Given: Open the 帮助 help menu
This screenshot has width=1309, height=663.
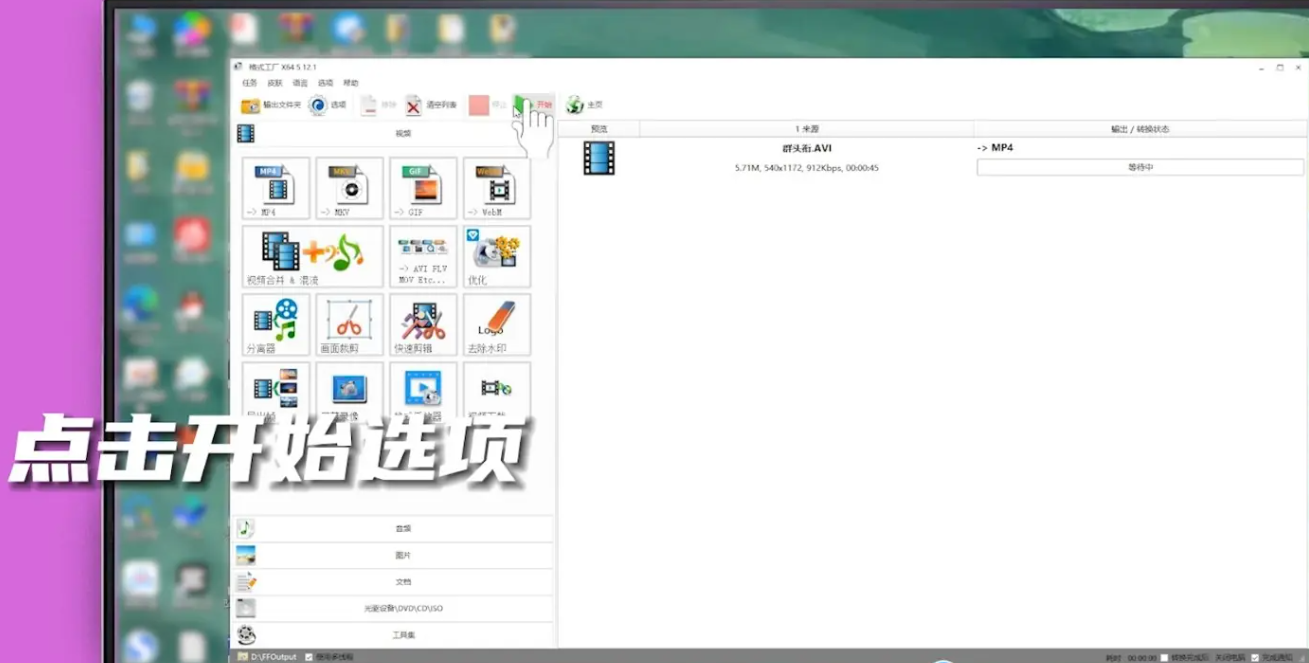Looking at the screenshot, I should tap(349, 82).
